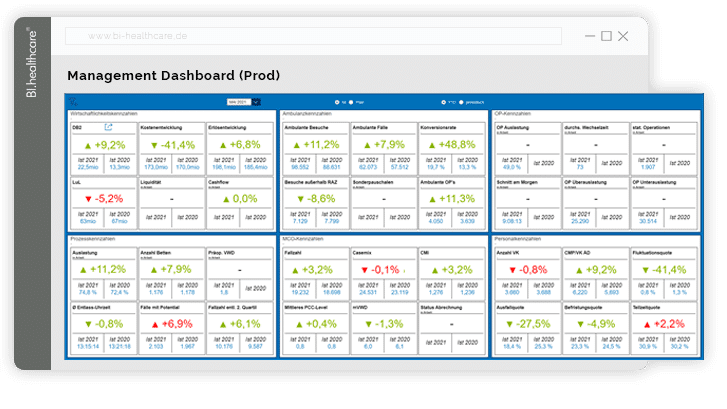727x409 pixels.
Task: Open the export icon on DB2 tile
Action: pos(108,127)
